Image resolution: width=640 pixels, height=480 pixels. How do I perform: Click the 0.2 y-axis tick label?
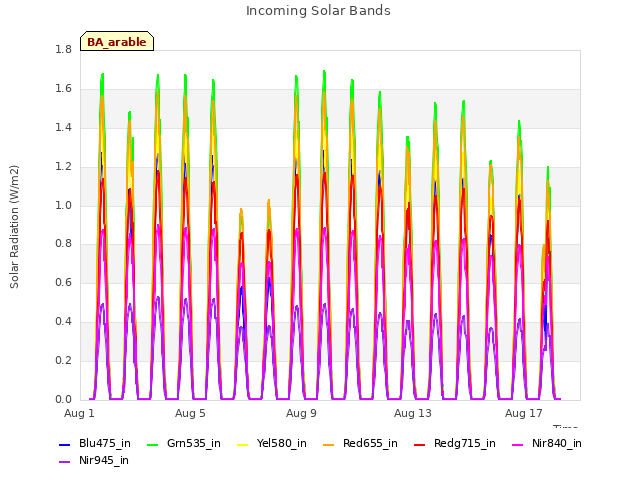coord(63,360)
